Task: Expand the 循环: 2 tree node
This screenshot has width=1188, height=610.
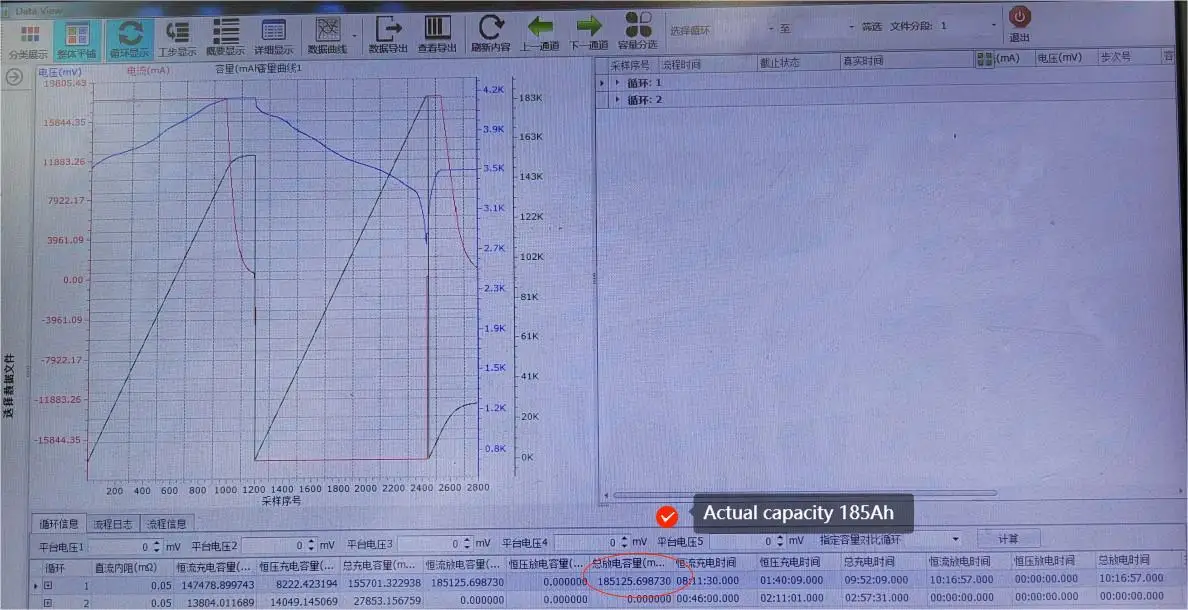Action: tap(617, 99)
